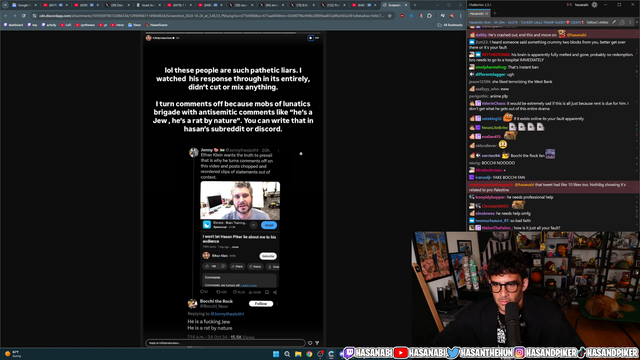
Task: Open the activity bookmark
Action: (x=49, y=25)
